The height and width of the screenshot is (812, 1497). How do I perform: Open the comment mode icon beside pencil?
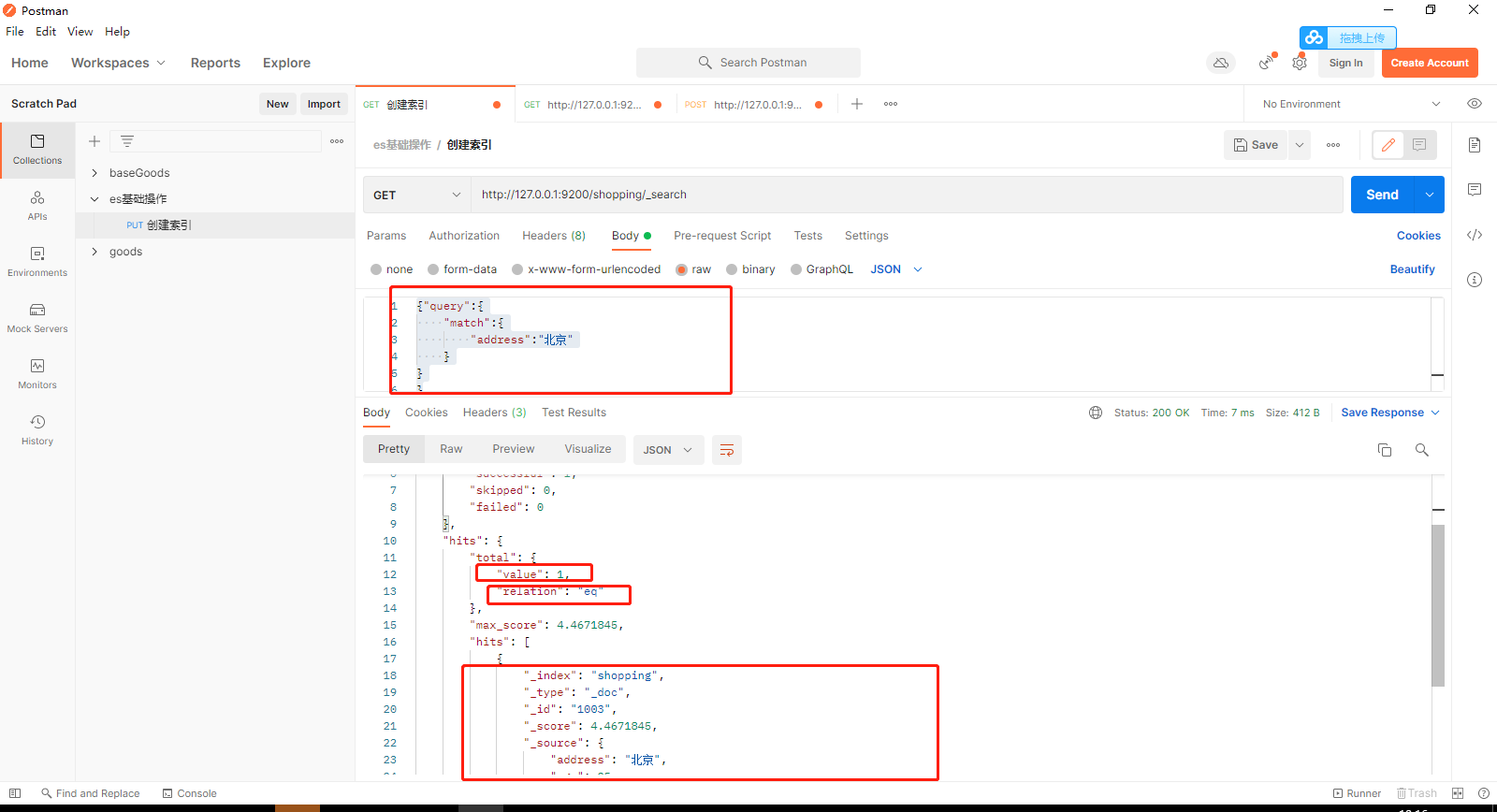point(1419,145)
